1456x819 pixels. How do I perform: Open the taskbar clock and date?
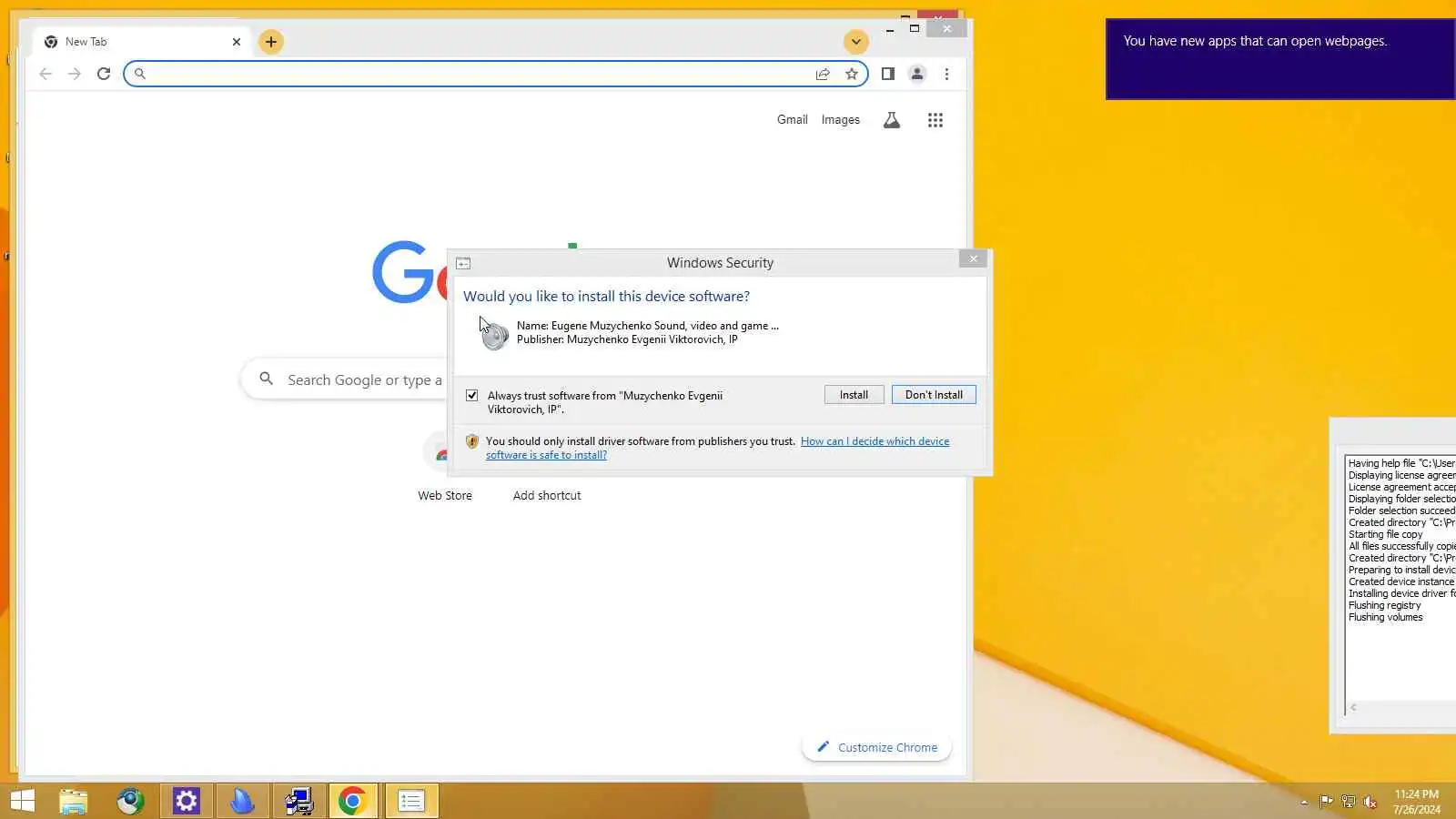click(x=1417, y=802)
